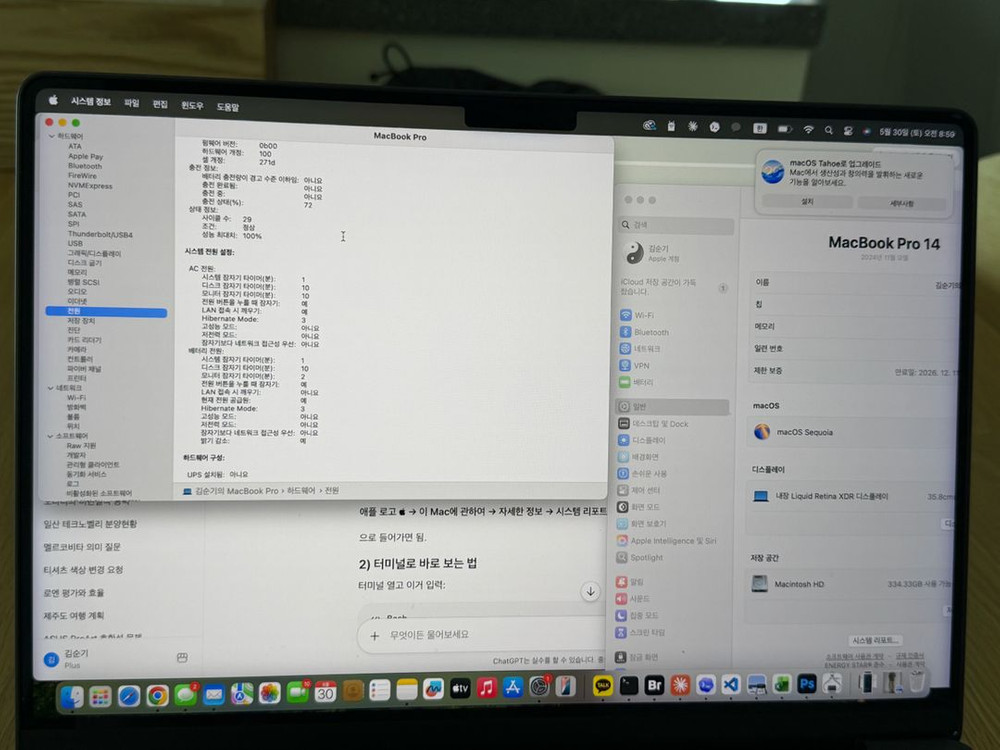Open Mail app in the Dock
The image size is (1000, 750).
pyautogui.click(x=213, y=695)
